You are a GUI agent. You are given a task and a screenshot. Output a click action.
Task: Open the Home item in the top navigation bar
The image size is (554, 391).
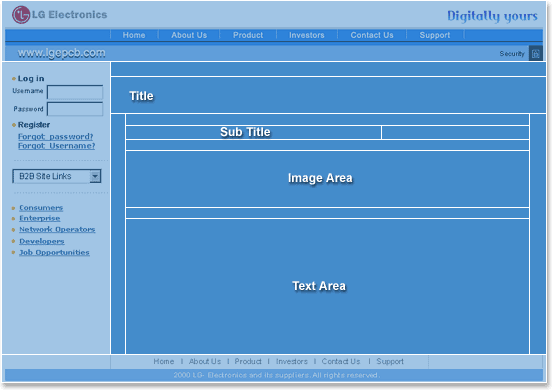[134, 35]
